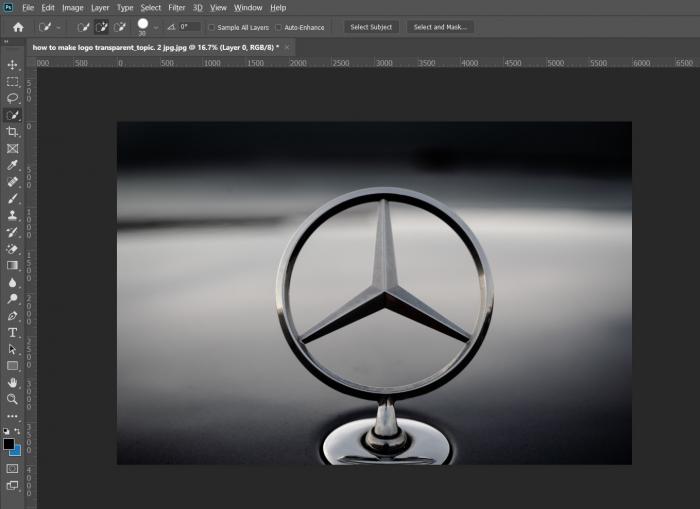This screenshot has width=700, height=509.
Task: Open the Select menu
Action: coord(150,8)
